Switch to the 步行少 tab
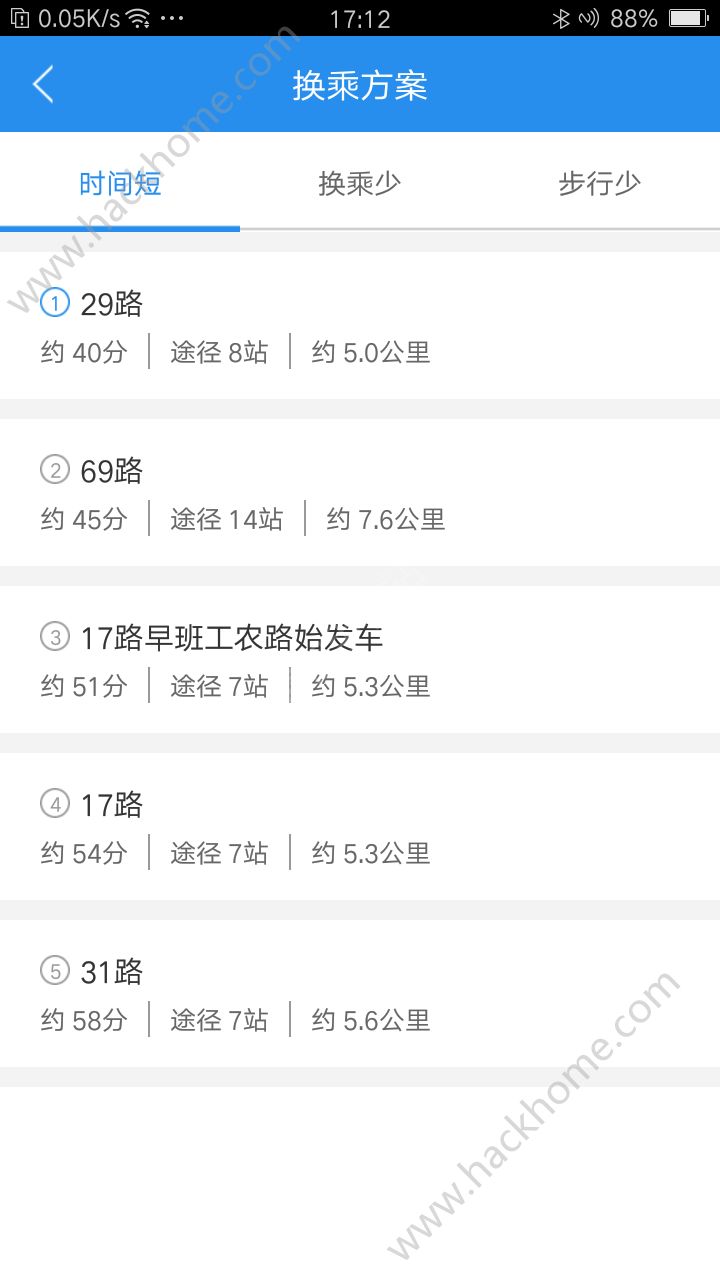 (600, 184)
